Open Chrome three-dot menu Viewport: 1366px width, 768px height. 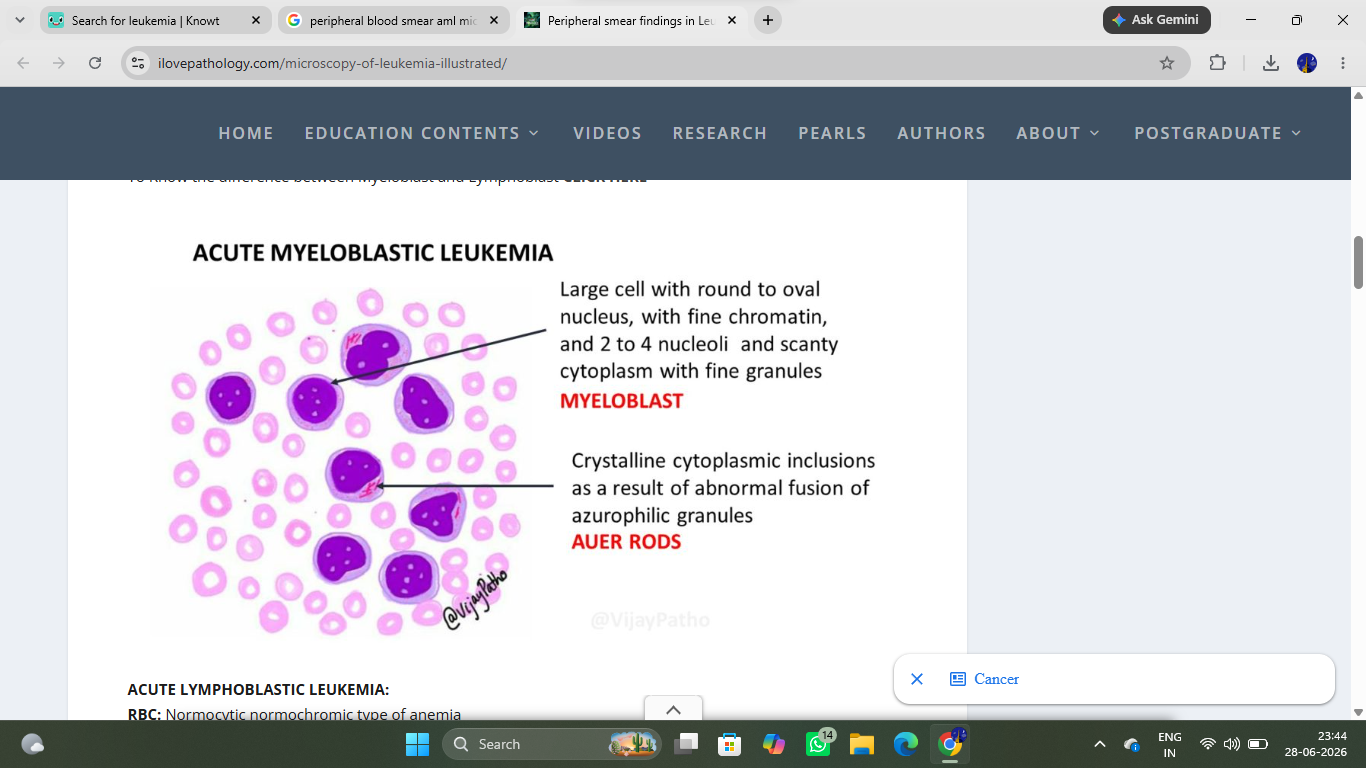point(1342,63)
